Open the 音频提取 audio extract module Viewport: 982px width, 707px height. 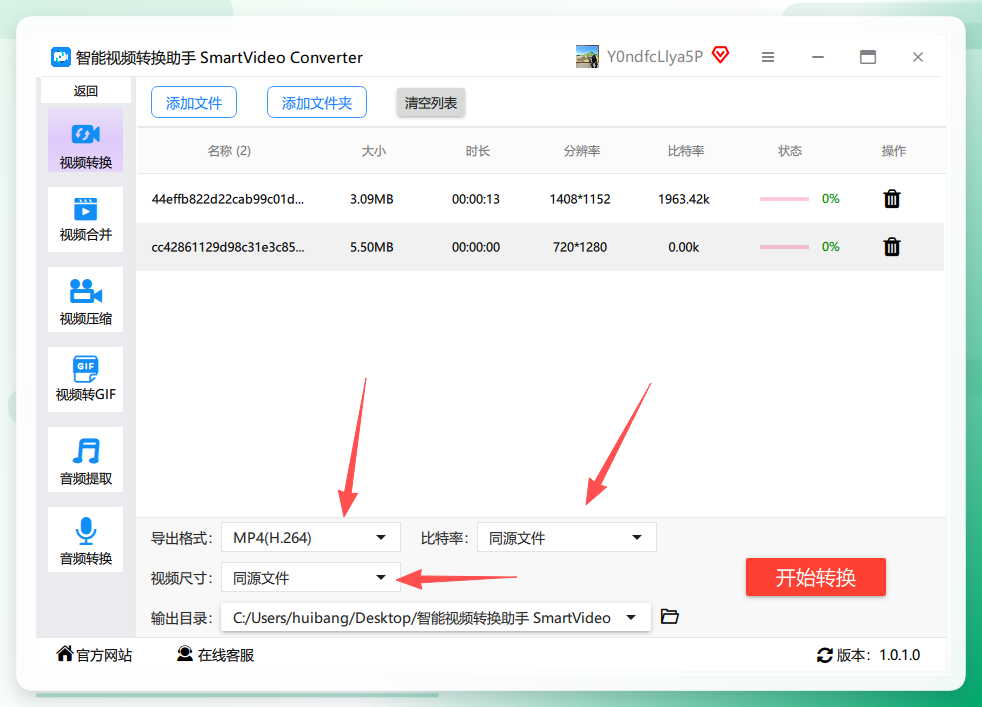pyautogui.click(x=85, y=460)
